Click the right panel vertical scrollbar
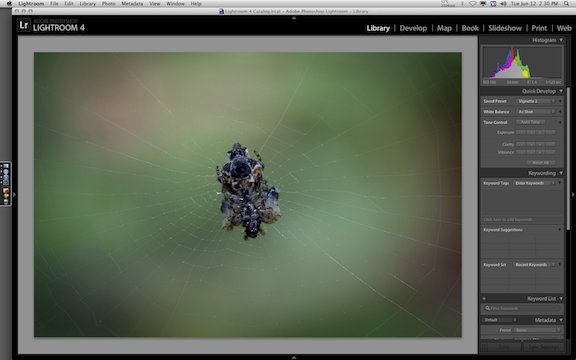Screen dimensions: 576x360 pos(568,158)
